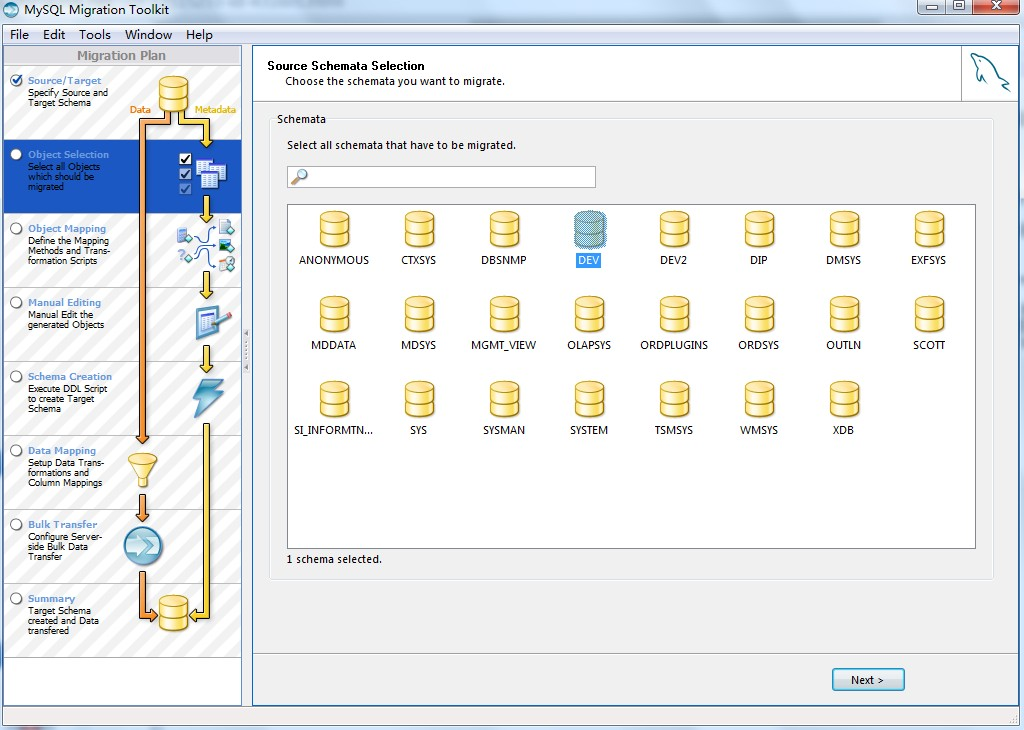
Task: Select the OUTLN schema icon
Action: pyautogui.click(x=844, y=314)
